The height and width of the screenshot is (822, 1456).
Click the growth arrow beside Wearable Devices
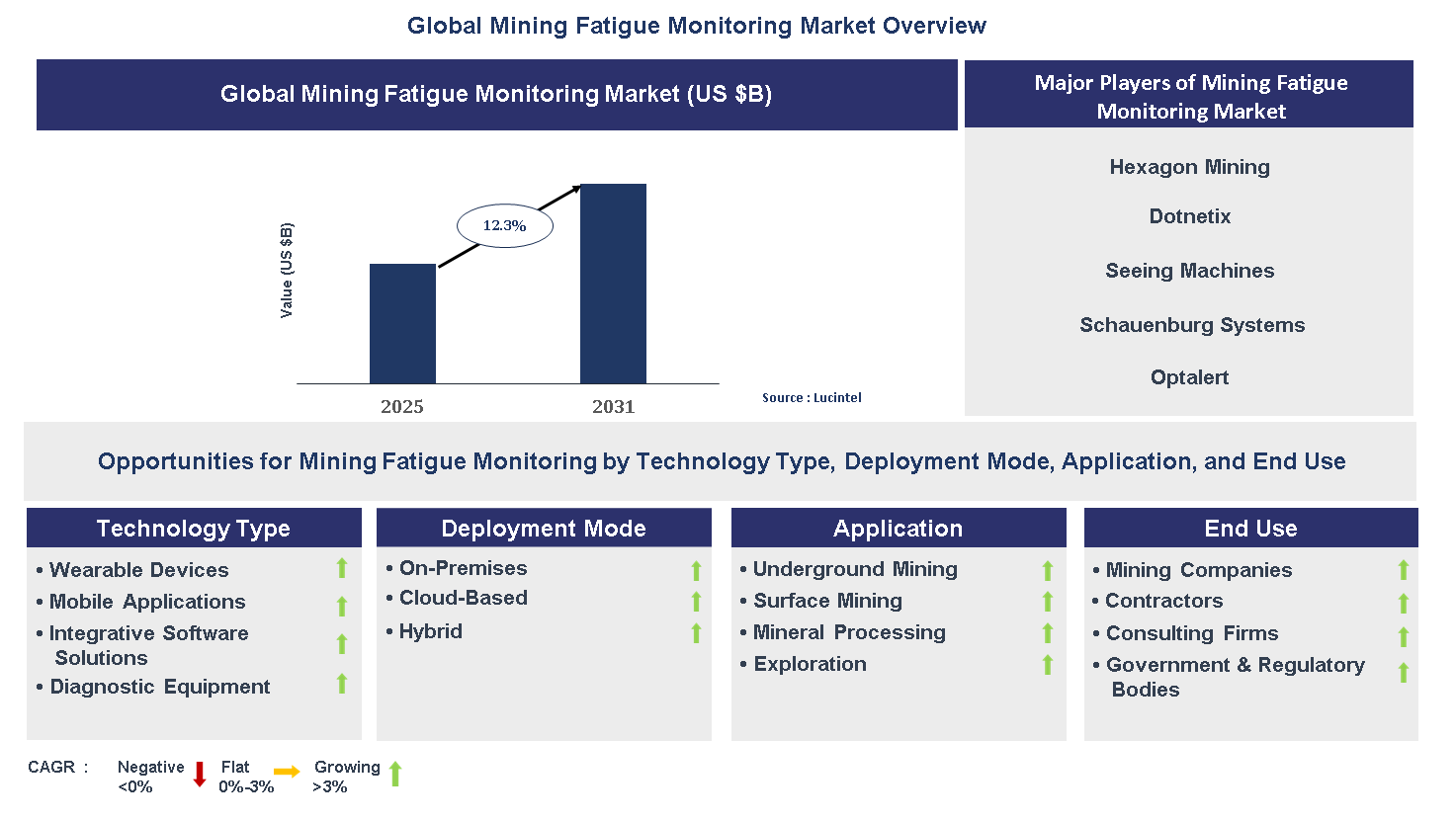[x=341, y=570]
